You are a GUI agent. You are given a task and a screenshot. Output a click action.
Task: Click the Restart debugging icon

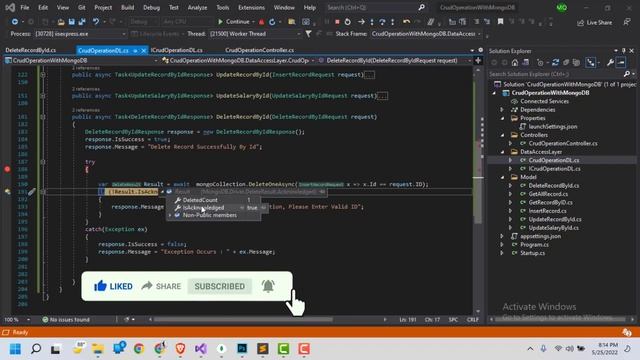347,22
